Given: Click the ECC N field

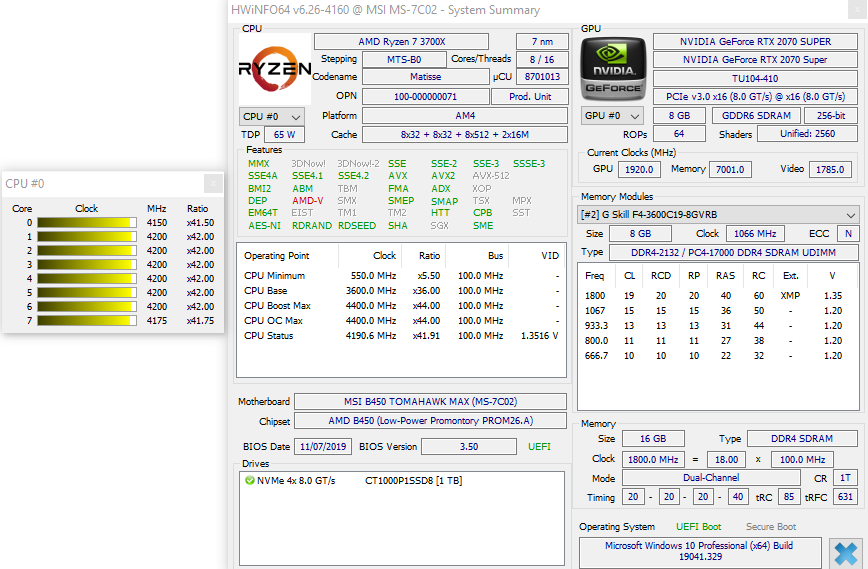Looking at the screenshot, I should (848, 234).
